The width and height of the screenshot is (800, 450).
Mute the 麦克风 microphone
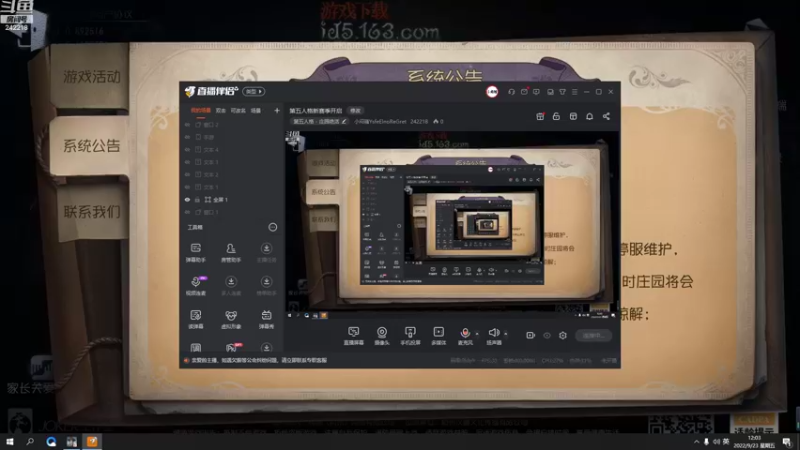pos(465,336)
